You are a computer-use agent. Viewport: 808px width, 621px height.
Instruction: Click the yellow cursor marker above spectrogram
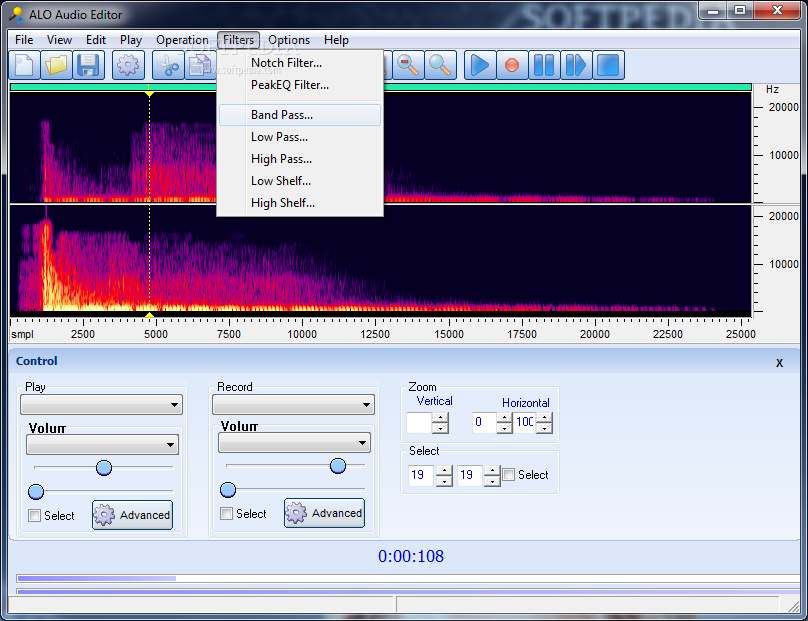pos(149,94)
